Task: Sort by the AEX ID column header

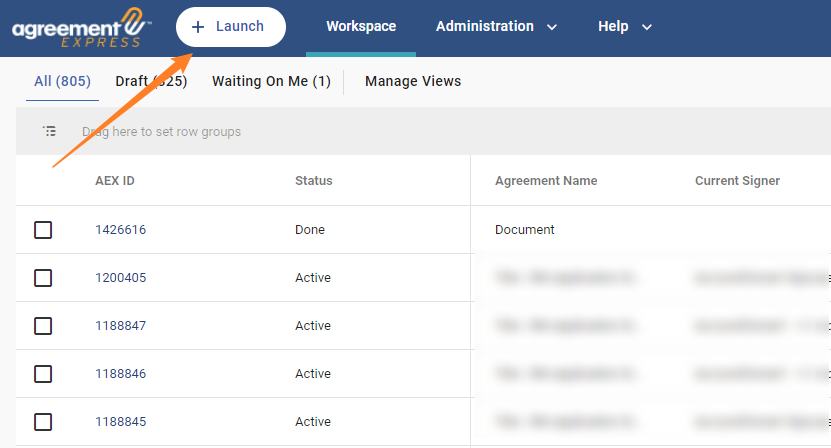Action: tap(114, 181)
